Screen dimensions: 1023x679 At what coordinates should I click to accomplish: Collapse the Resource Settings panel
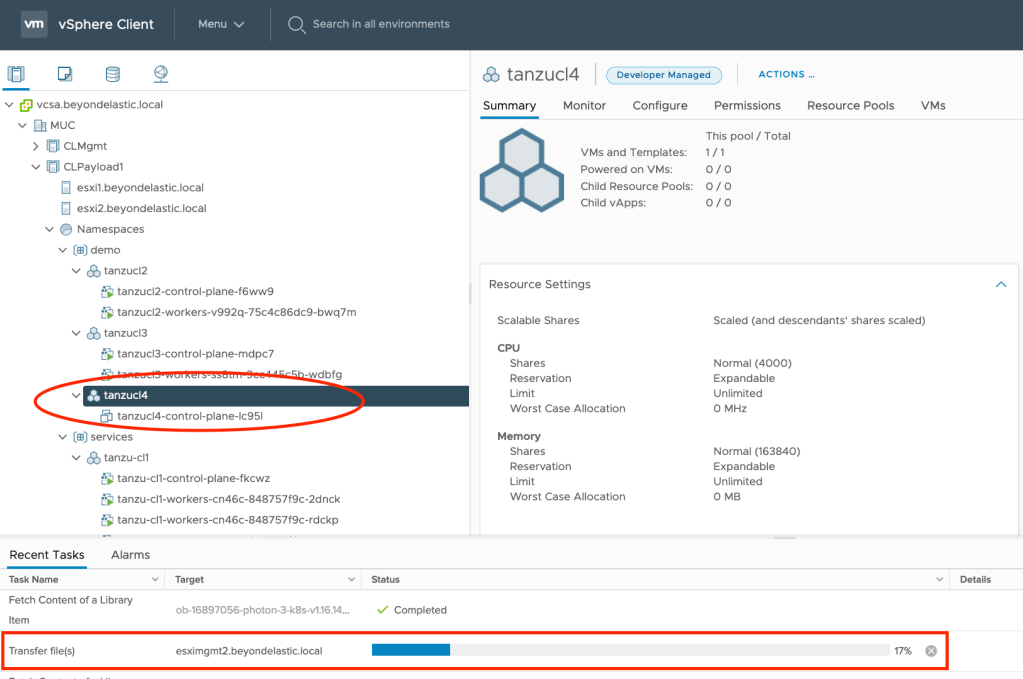click(x=1000, y=285)
